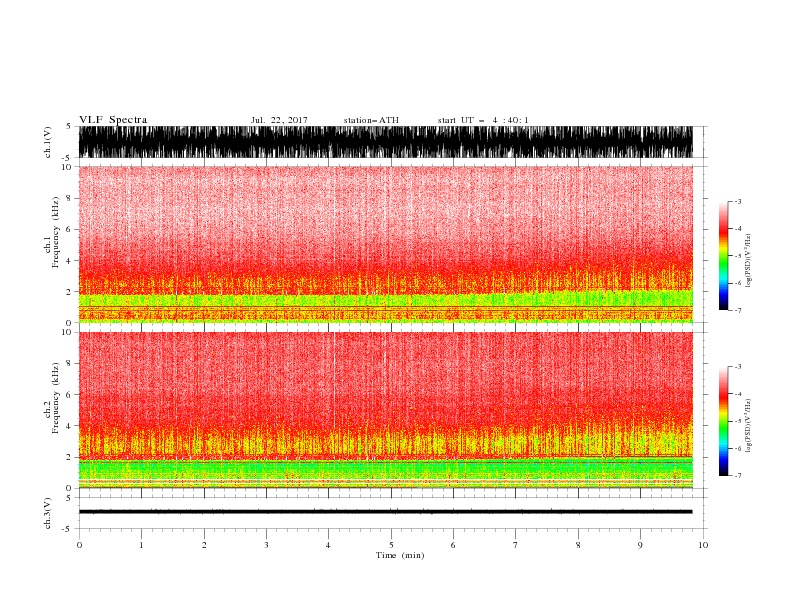The image size is (792, 612).
Task: Click the ch.2 color bar label 'log(PSD)(V²/Hz)'
Action: [749, 425]
